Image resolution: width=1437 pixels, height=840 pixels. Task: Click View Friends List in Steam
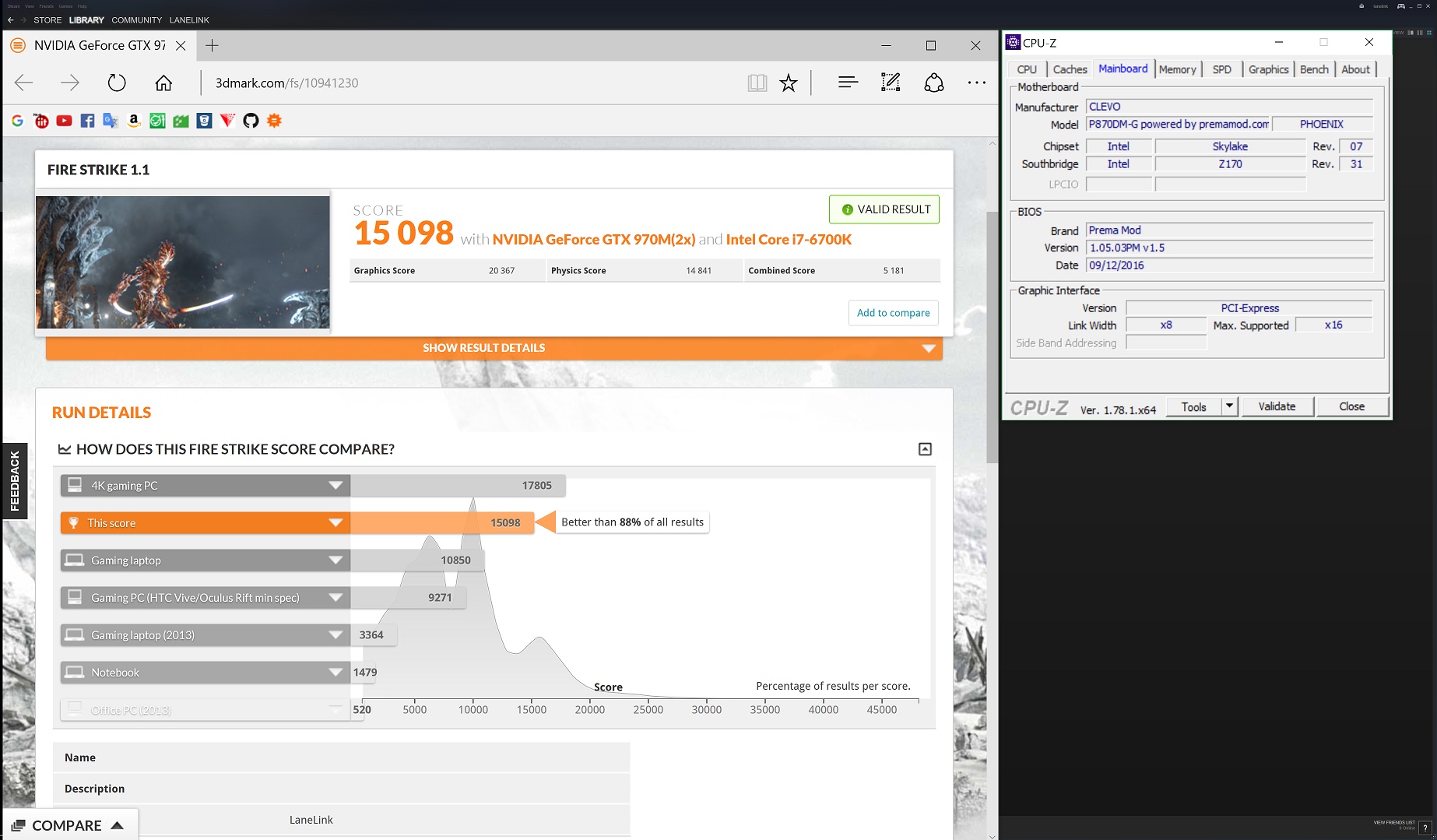[1394, 824]
